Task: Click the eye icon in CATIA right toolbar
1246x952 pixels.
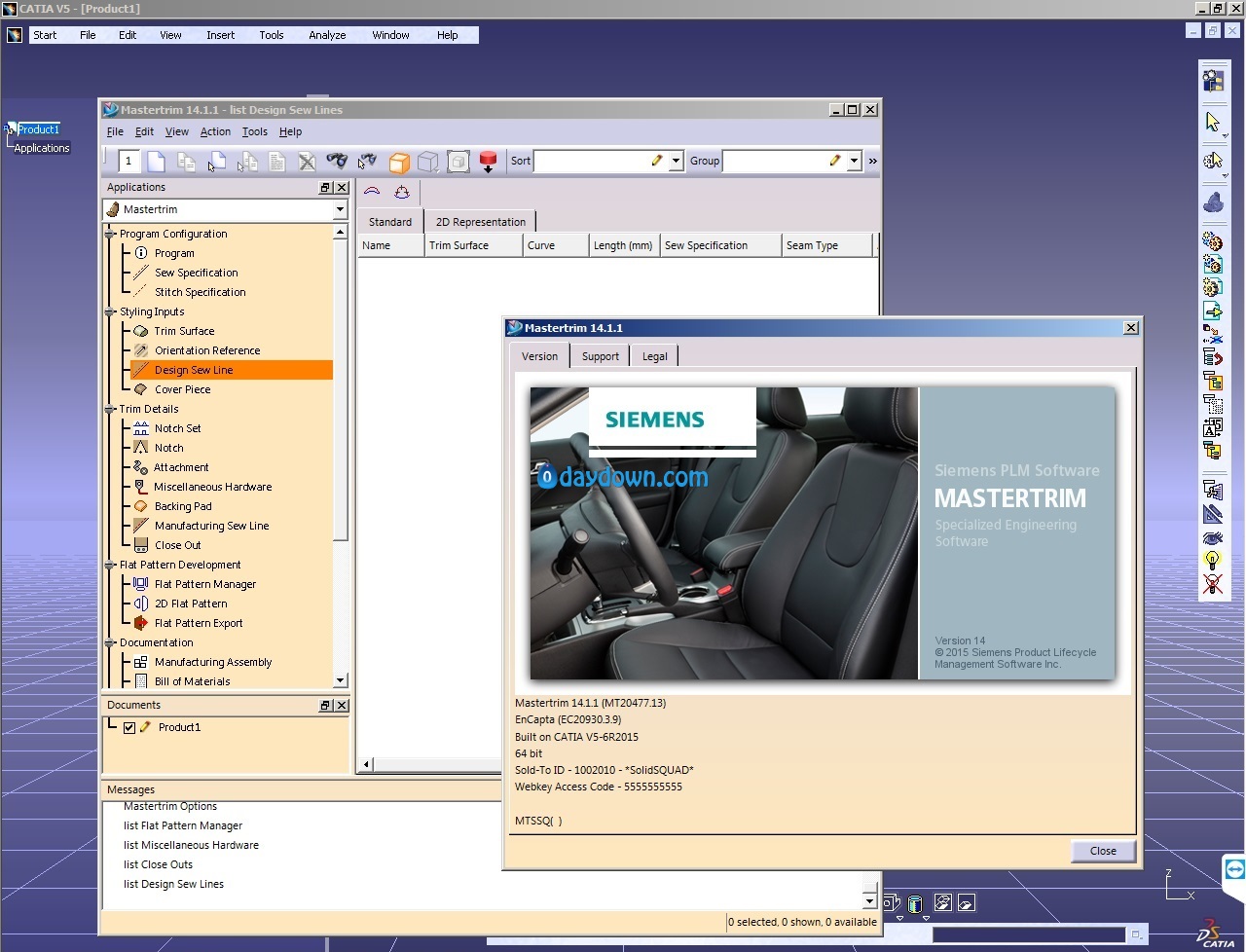Action: tap(1212, 537)
